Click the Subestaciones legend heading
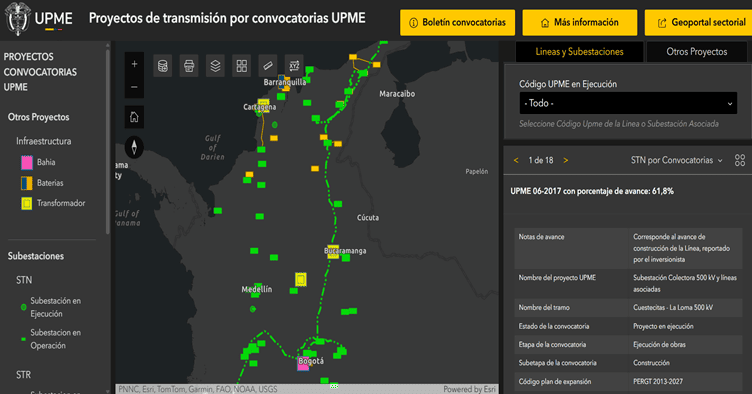This screenshot has width=752, height=394. coord(35,256)
